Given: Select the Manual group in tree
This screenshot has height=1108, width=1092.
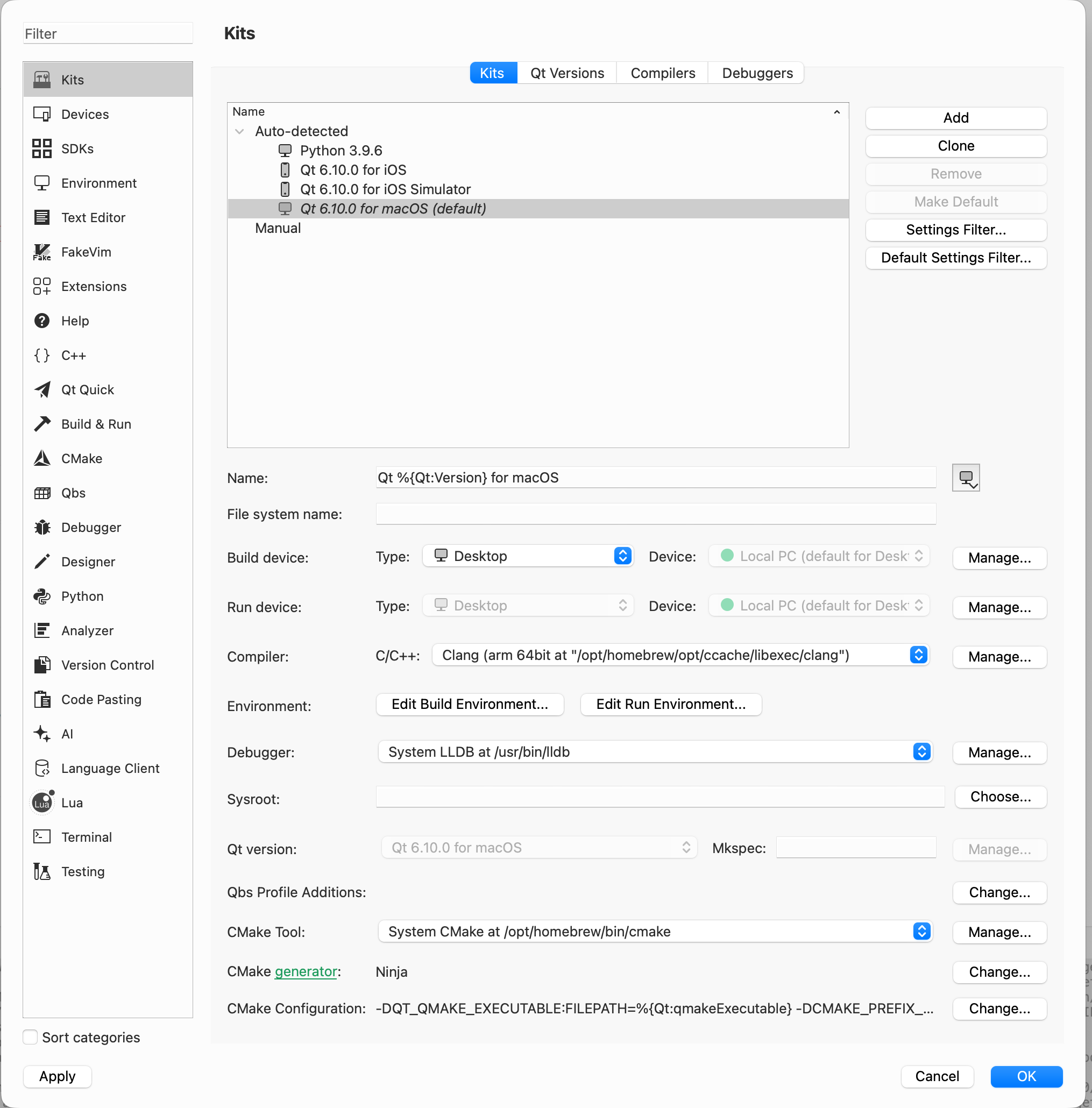Looking at the screenshot, I should click(x=537, y=228).
